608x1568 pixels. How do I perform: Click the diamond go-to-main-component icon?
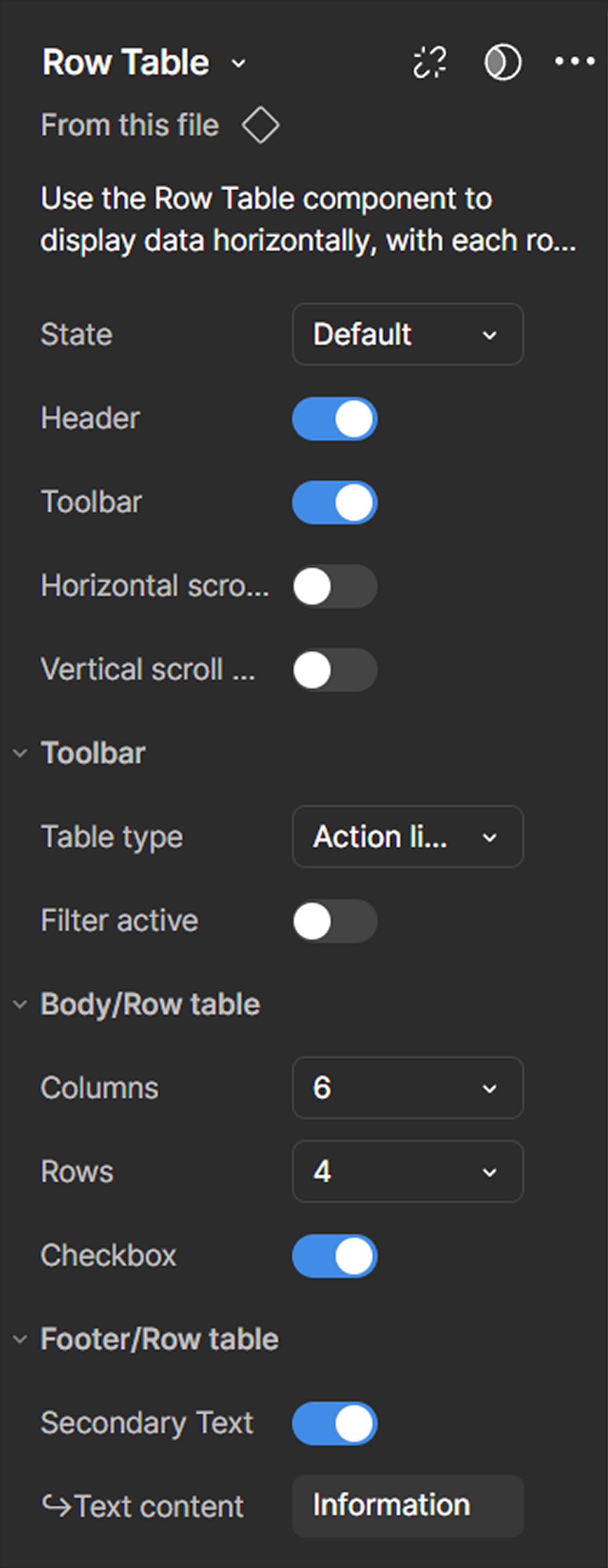tap(261, 125)
